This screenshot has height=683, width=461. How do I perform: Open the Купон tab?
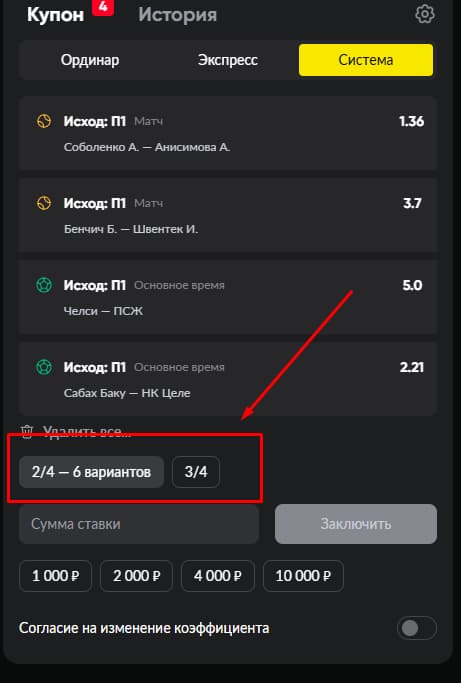(55, 15)
